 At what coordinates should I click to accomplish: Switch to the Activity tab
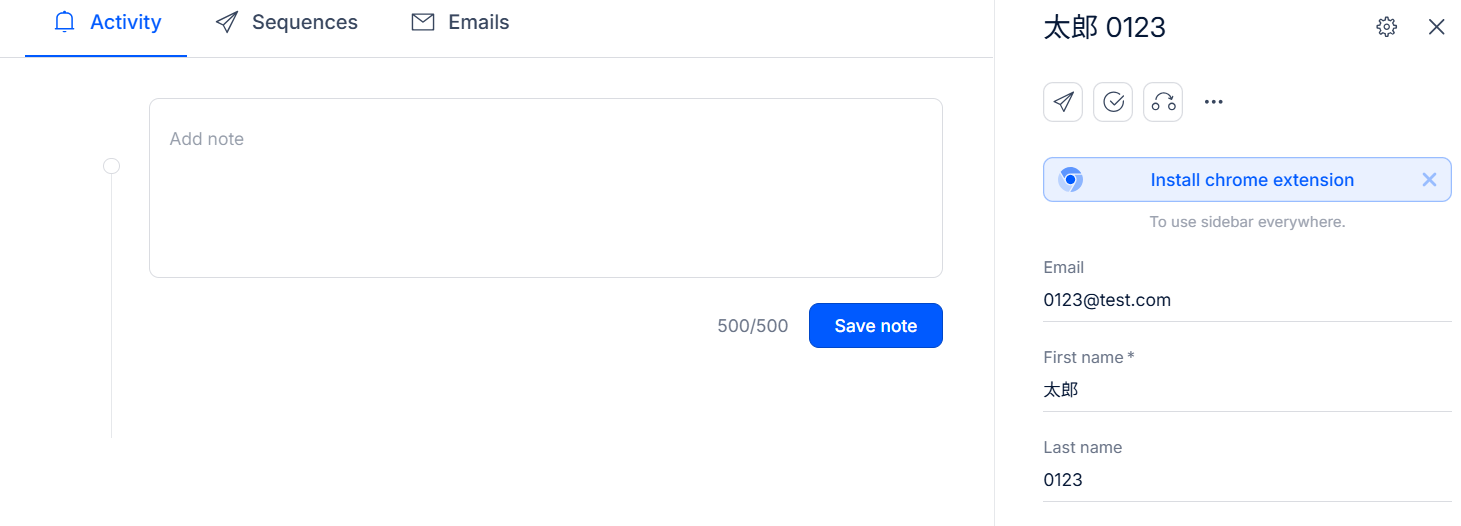click(x=107, y=22)
